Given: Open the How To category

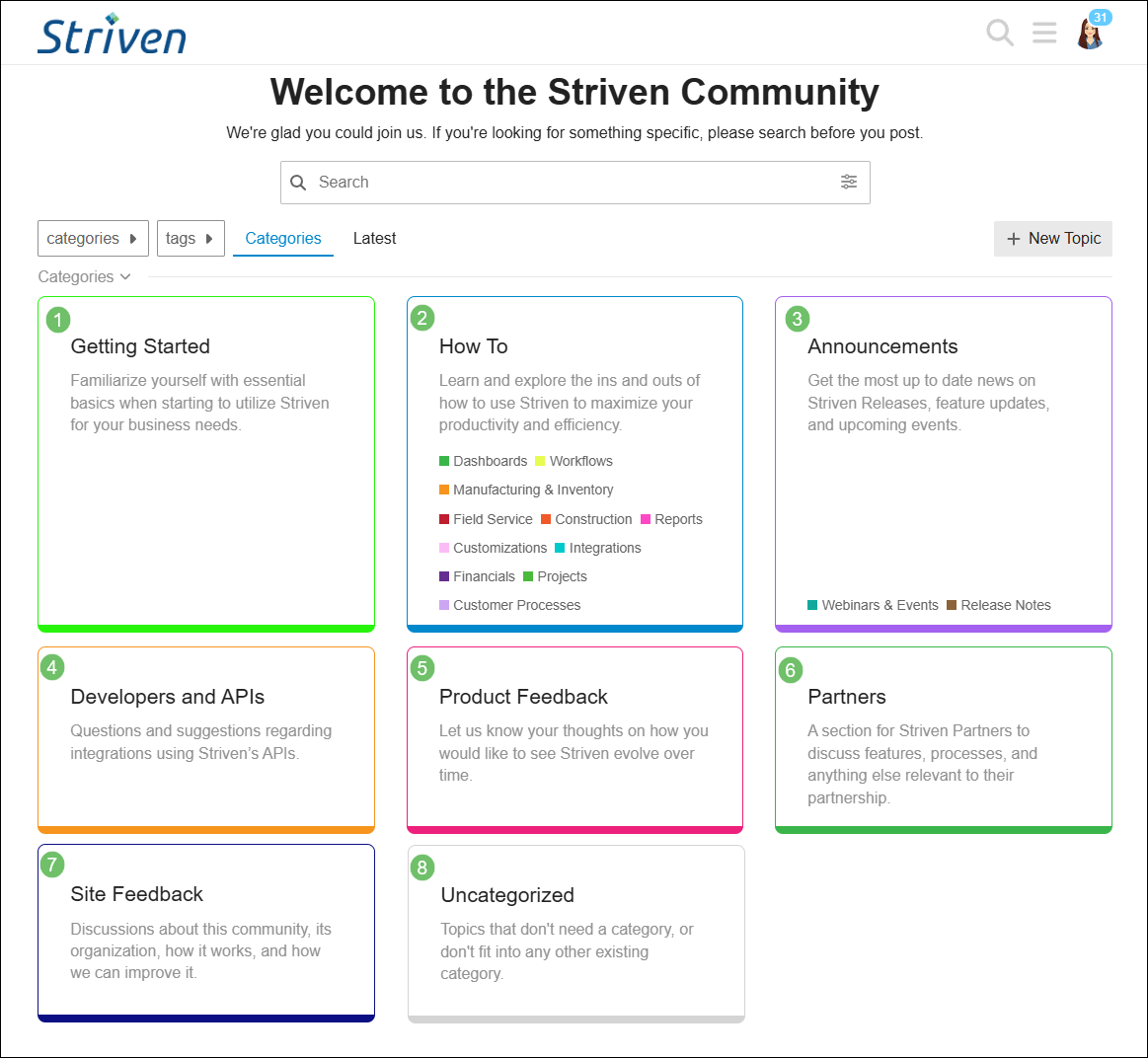Looking at the screenshot, I should click(x=473, y=346).
